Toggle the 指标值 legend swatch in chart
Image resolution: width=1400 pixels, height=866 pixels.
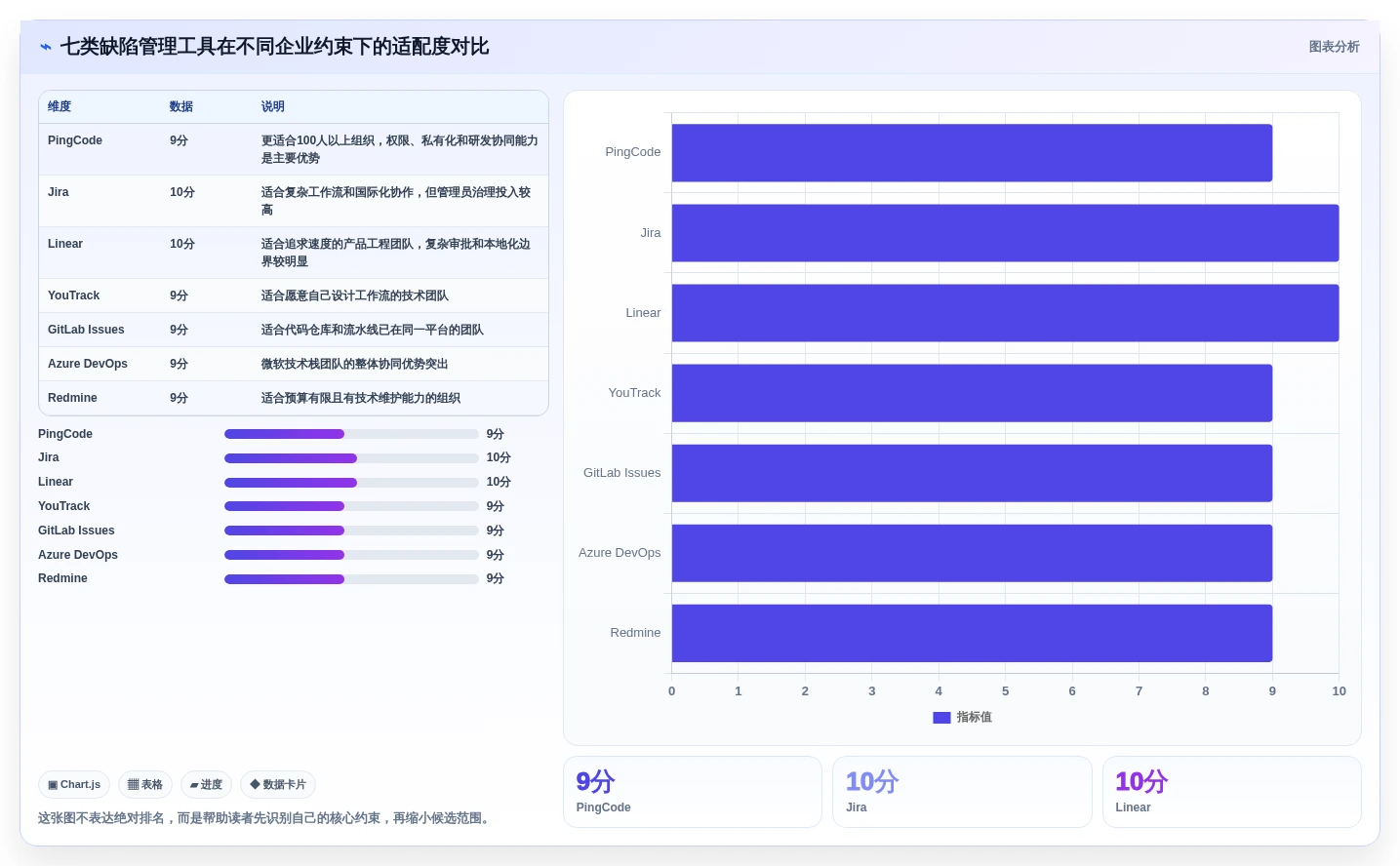941,718
